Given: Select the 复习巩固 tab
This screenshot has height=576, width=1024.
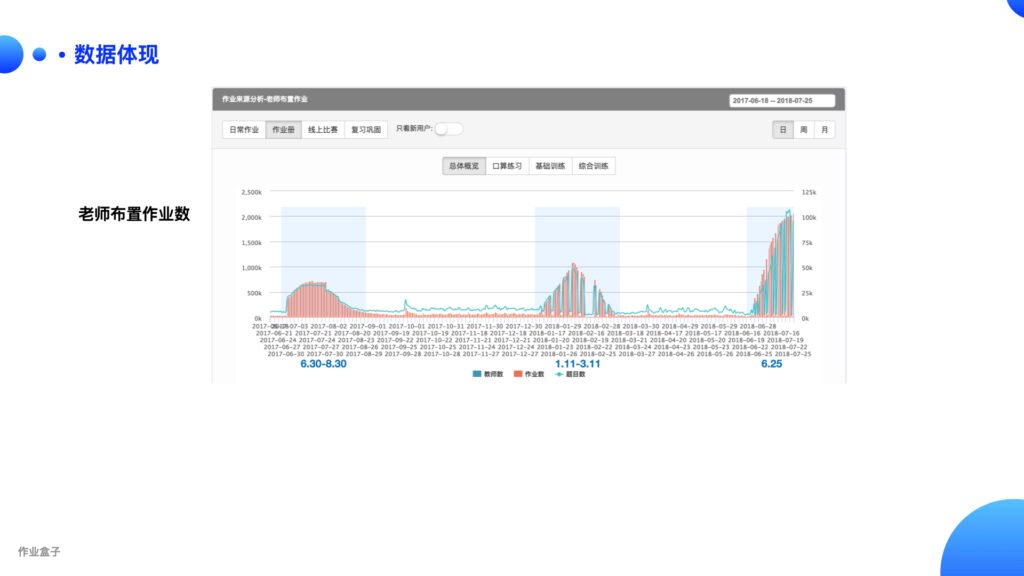Looking at the screenshot, I should tap(365, 130).
